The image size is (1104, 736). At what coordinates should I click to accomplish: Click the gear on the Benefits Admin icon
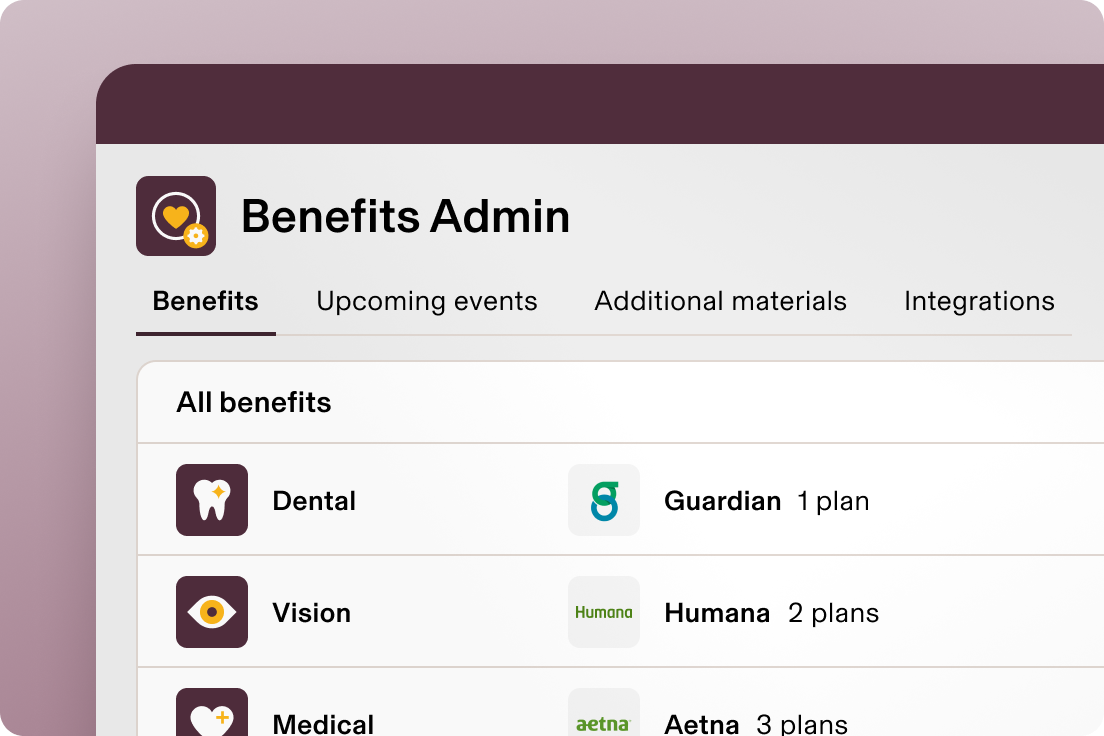197,238
